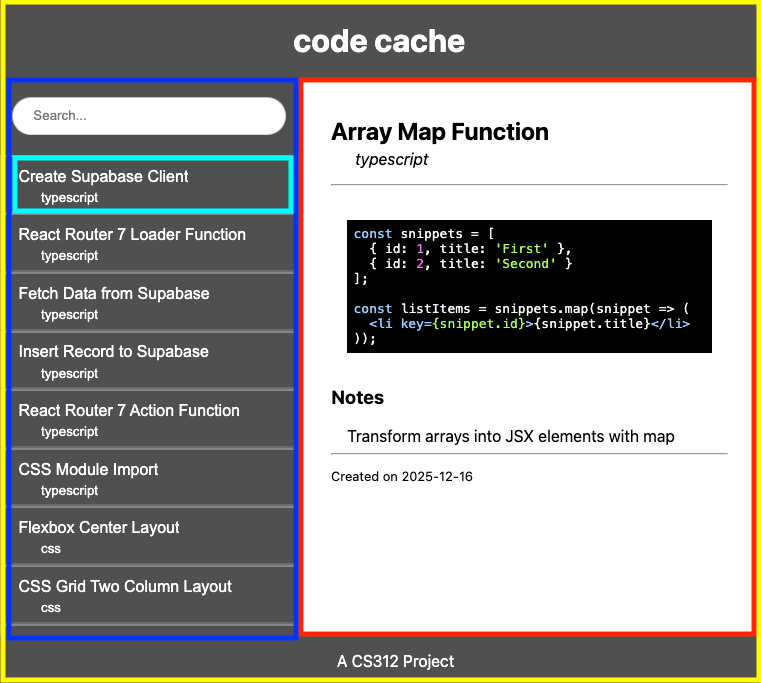Select Fetch Data from Supabase snippet

click(114, 294)
